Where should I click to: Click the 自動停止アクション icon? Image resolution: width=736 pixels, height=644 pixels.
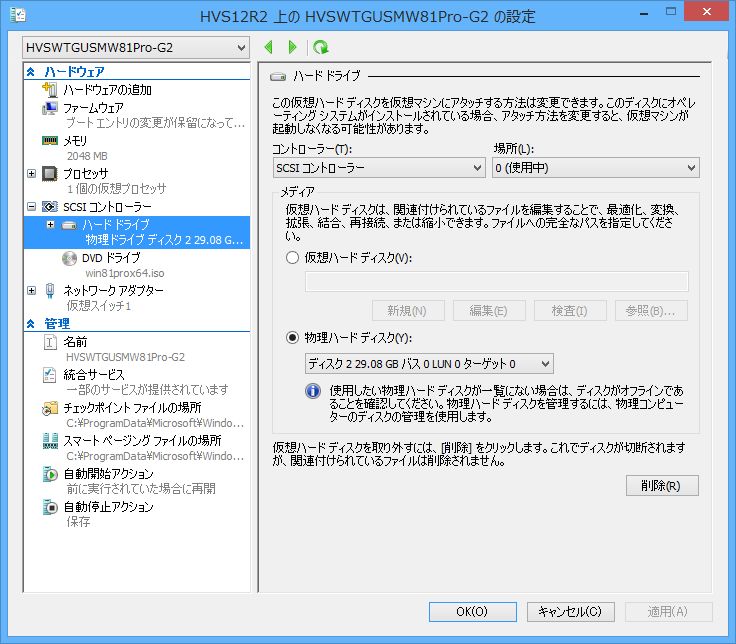[x=50, y=507]
